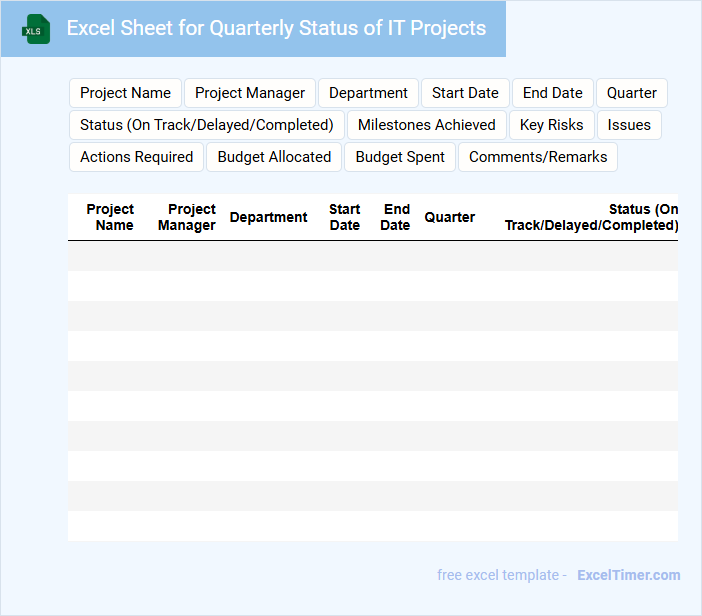This screenshot has width=702, height=616.
Task: Select the Key Risks tag
Action: (552, 125)
